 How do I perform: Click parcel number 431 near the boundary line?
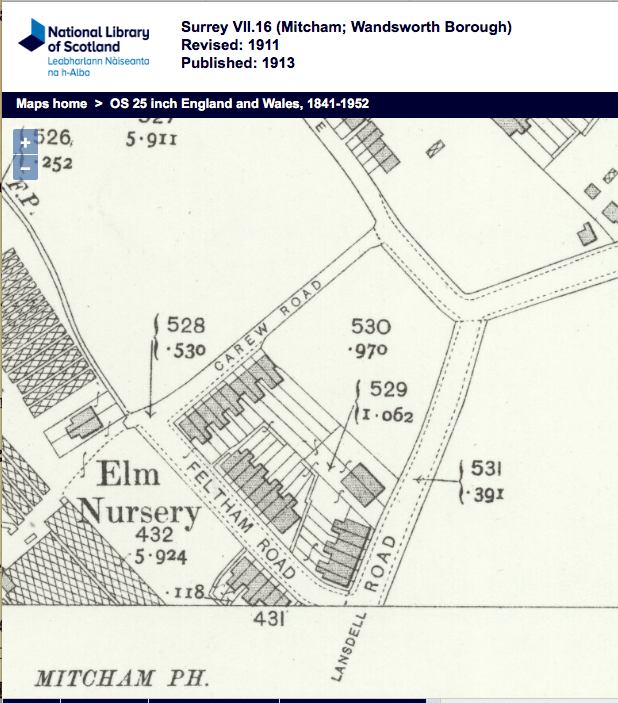(267, 620)
